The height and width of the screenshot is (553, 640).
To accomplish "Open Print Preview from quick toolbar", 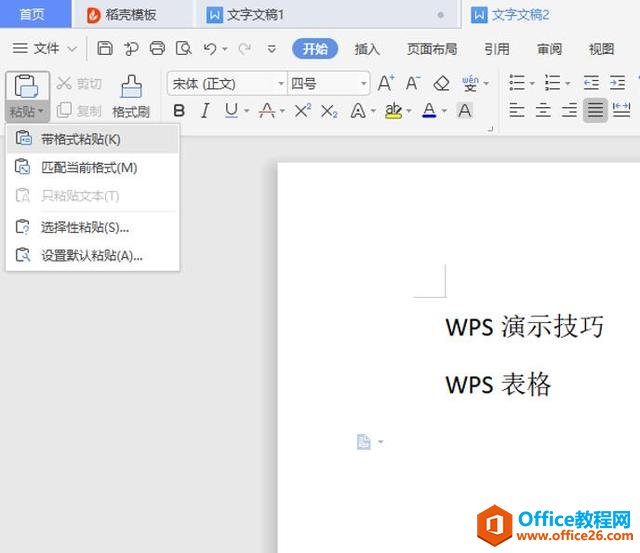I will pyautogui.click(x=183, y=49).
